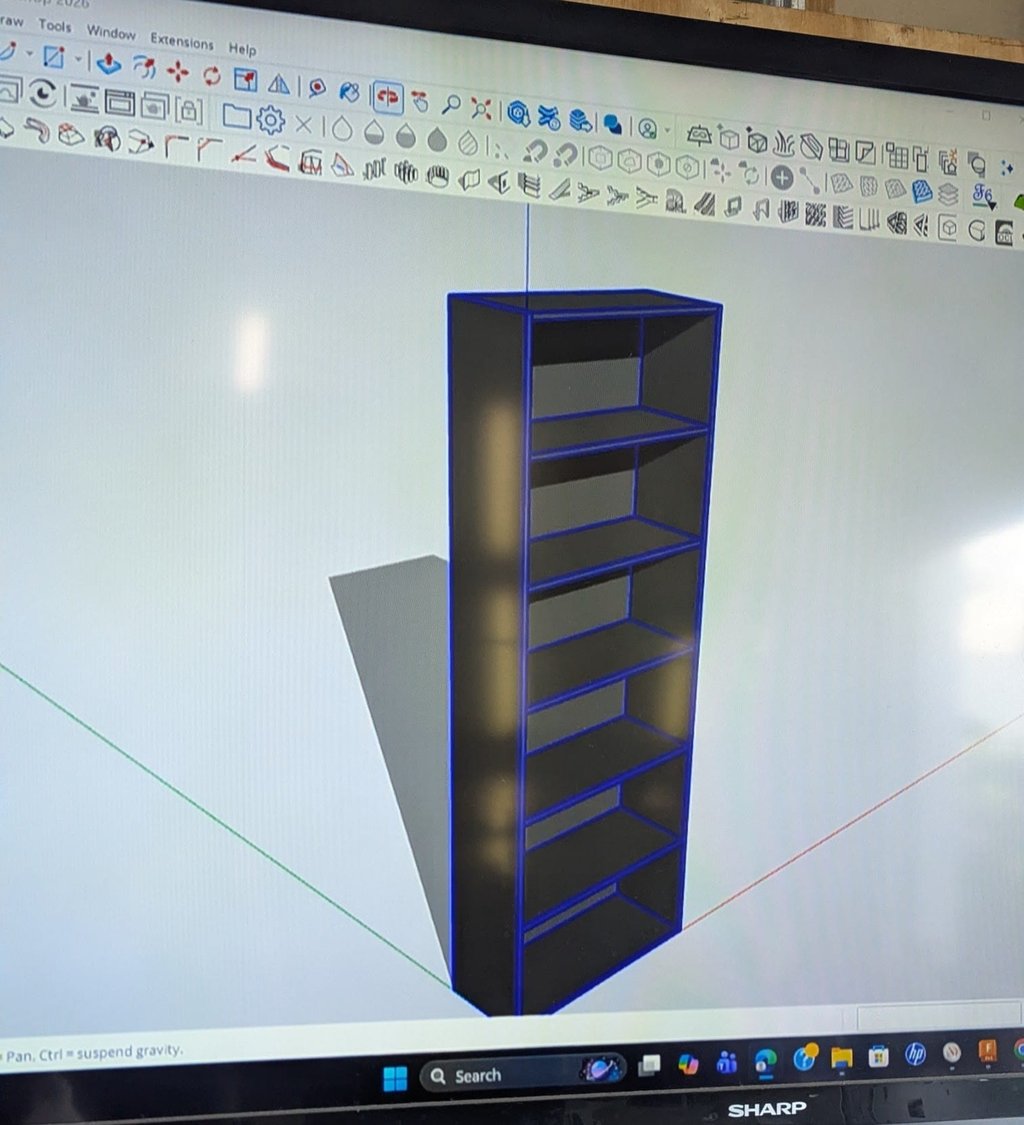Image resolution: width=1024 pixels, height=1125 pixels.
Task: Click the Zoom Extents tool
Action: [x=482, y=109]
